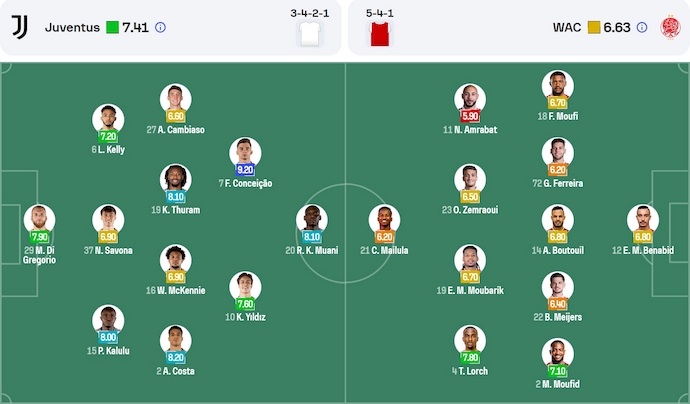This screenshot has width=690, height=404.
Task: Open K. Yildiz player photo
Action: coord(245,287)
